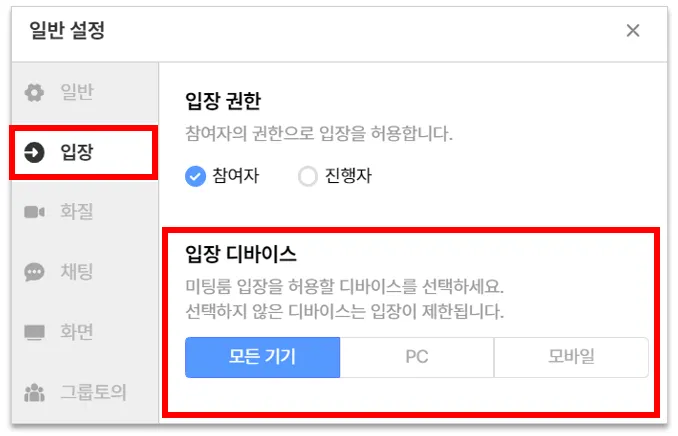Select the 참여자 radio option
Screen dimensions: 678x436
point(195,176)
